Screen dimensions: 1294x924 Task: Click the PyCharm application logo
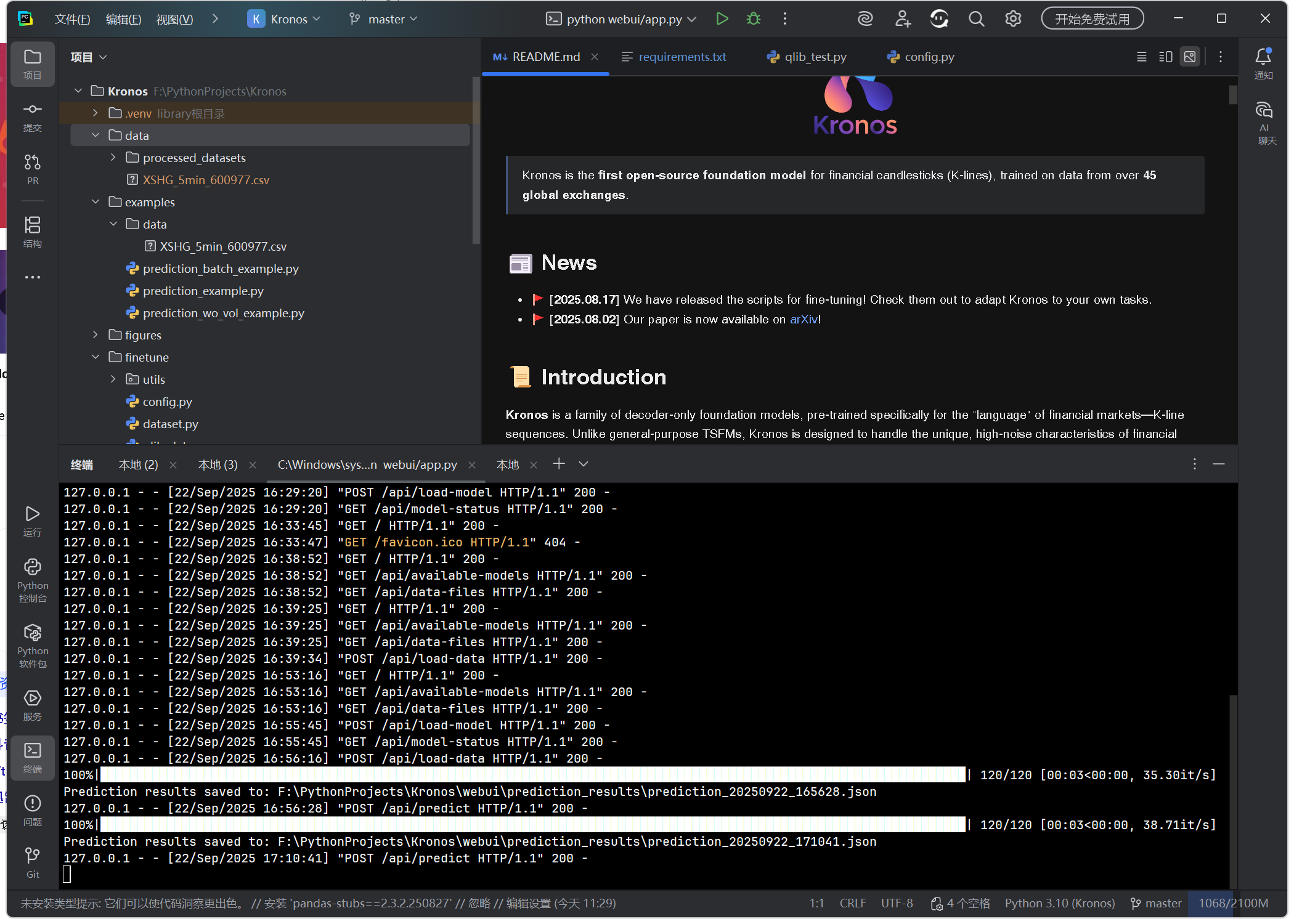tap(25, 18)
